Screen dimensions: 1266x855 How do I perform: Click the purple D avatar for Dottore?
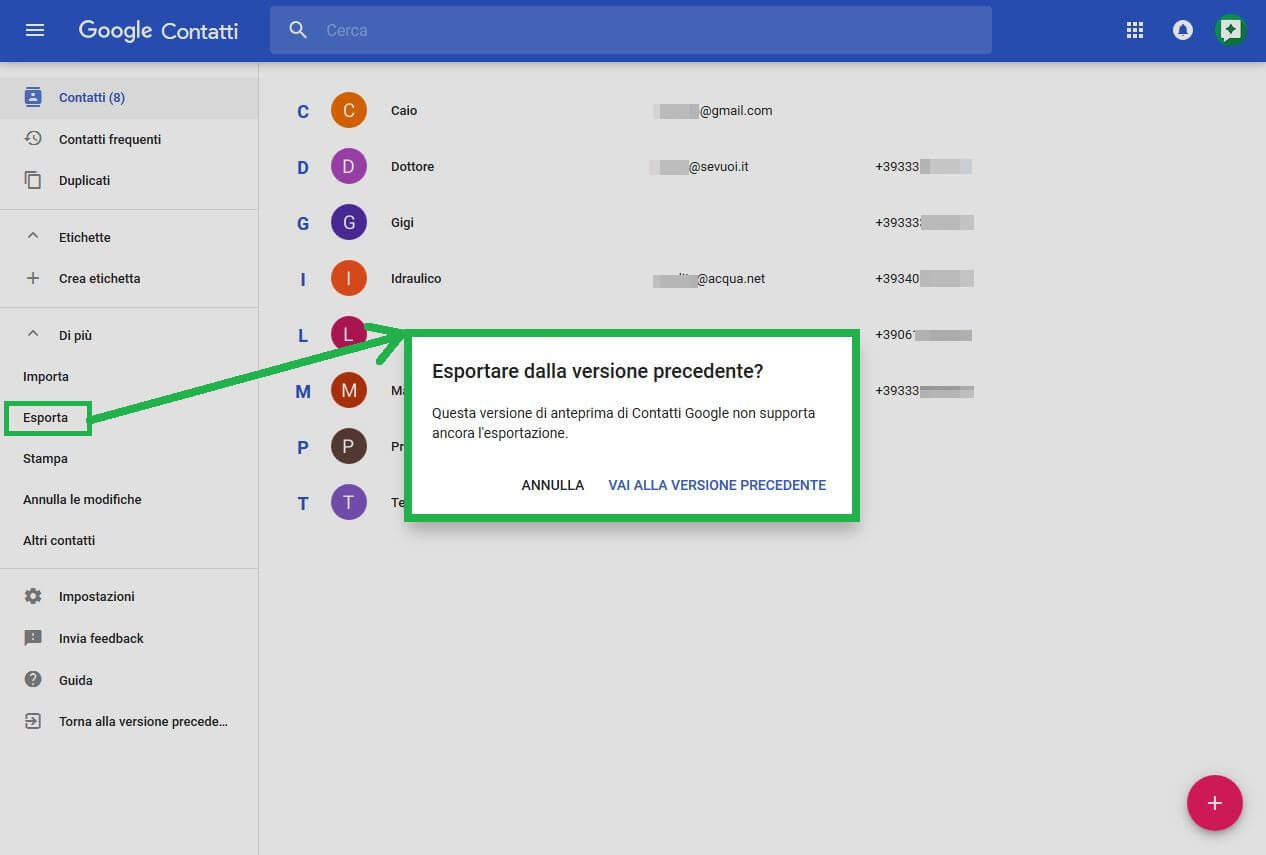[348, 166]
